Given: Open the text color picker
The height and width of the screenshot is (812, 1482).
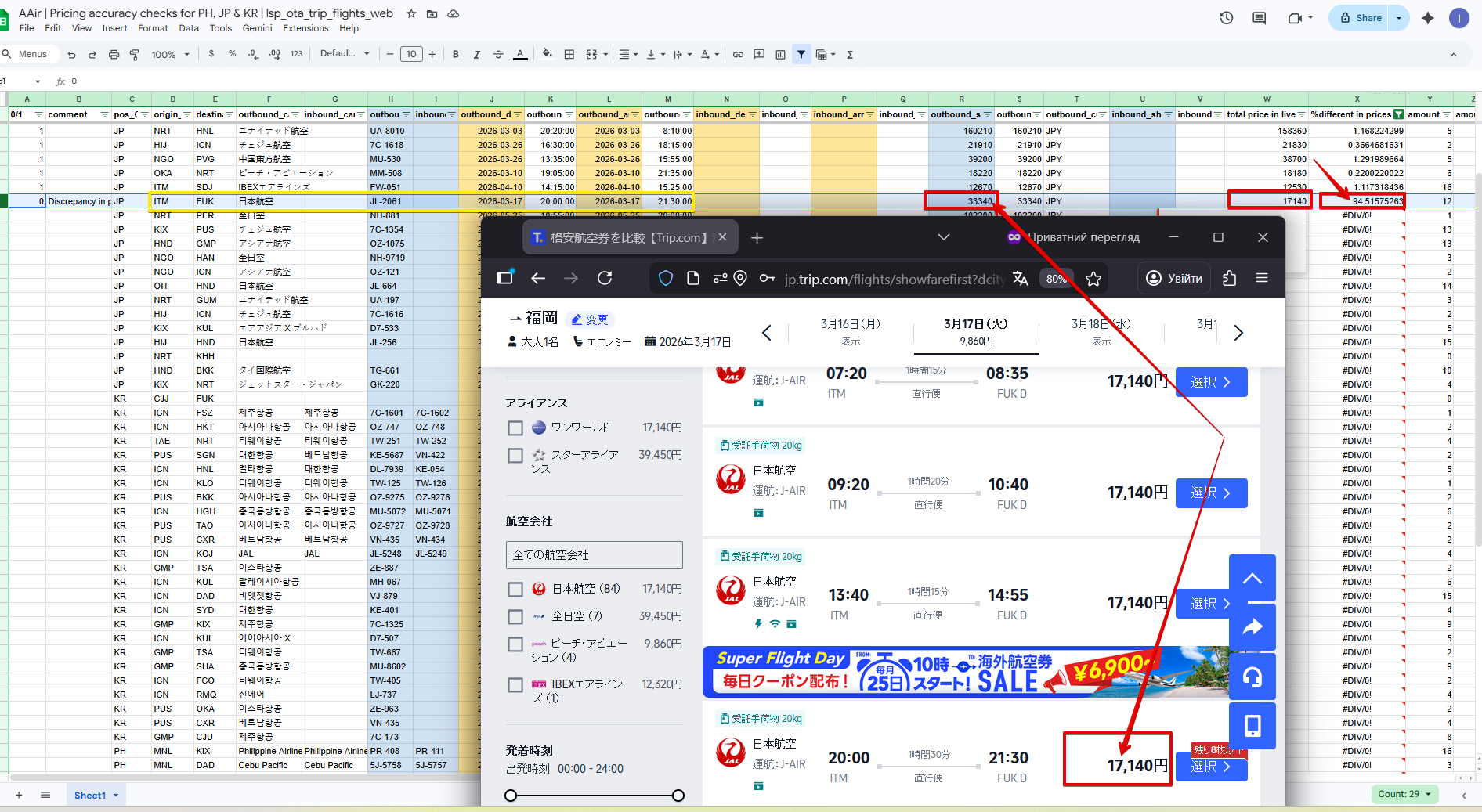Looking at the screenshot, I should click(520, 54).
